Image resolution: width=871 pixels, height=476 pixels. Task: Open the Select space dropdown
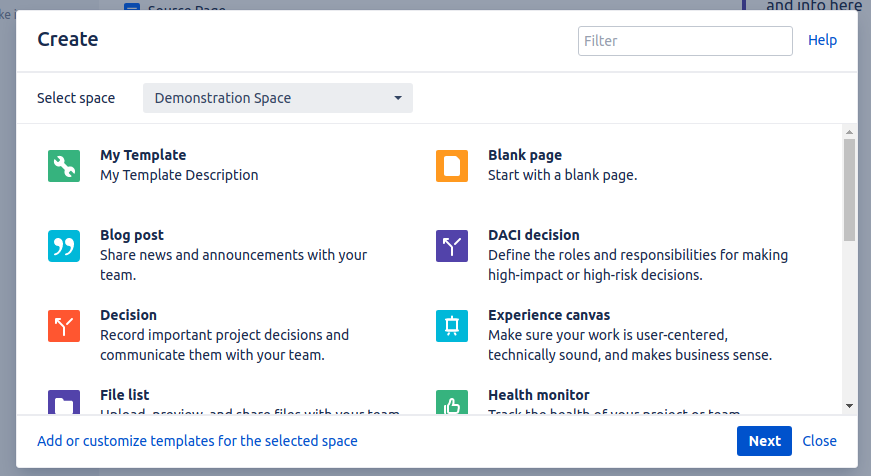click(278, 98)
